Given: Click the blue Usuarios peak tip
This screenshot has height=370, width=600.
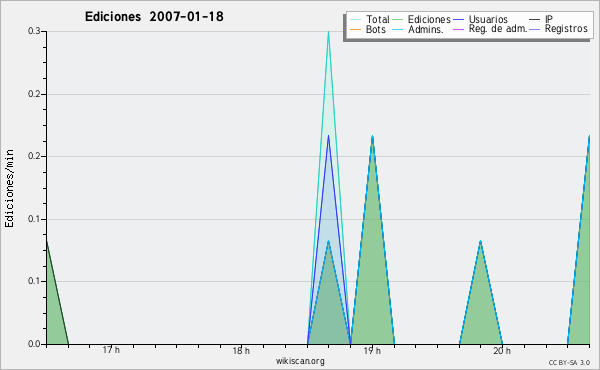Looking at the screenshot, I should pos(328,136).
